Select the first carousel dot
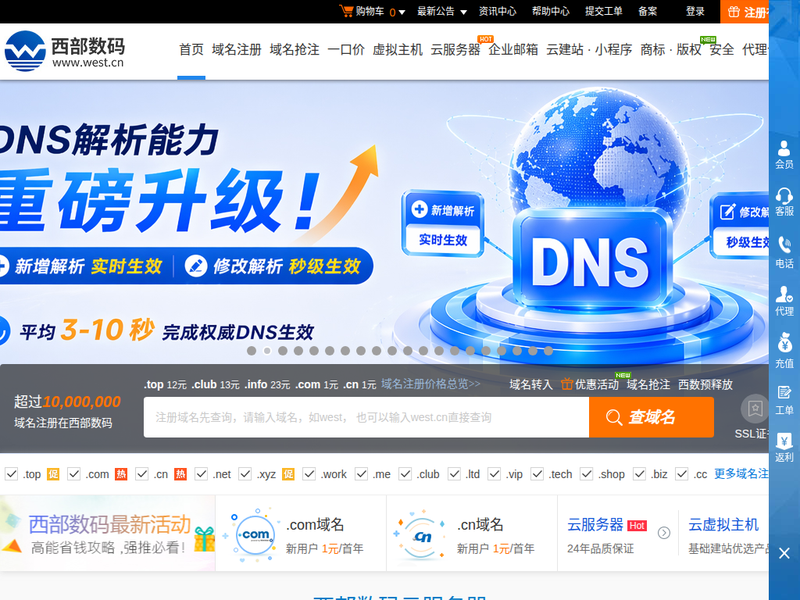Viewport: 800px width, 600px height. 252,351
